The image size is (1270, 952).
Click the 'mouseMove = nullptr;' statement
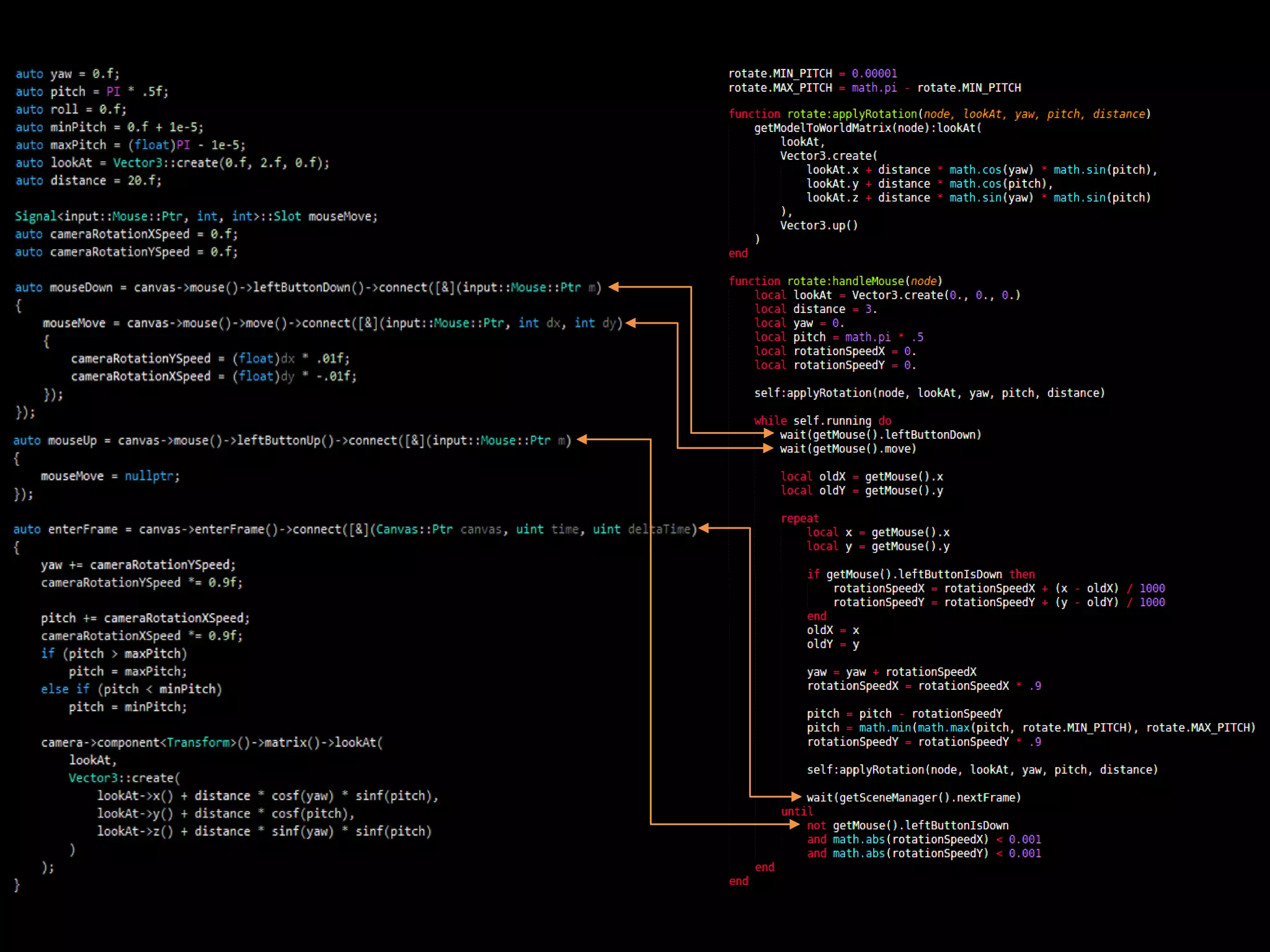coord(110,476)
